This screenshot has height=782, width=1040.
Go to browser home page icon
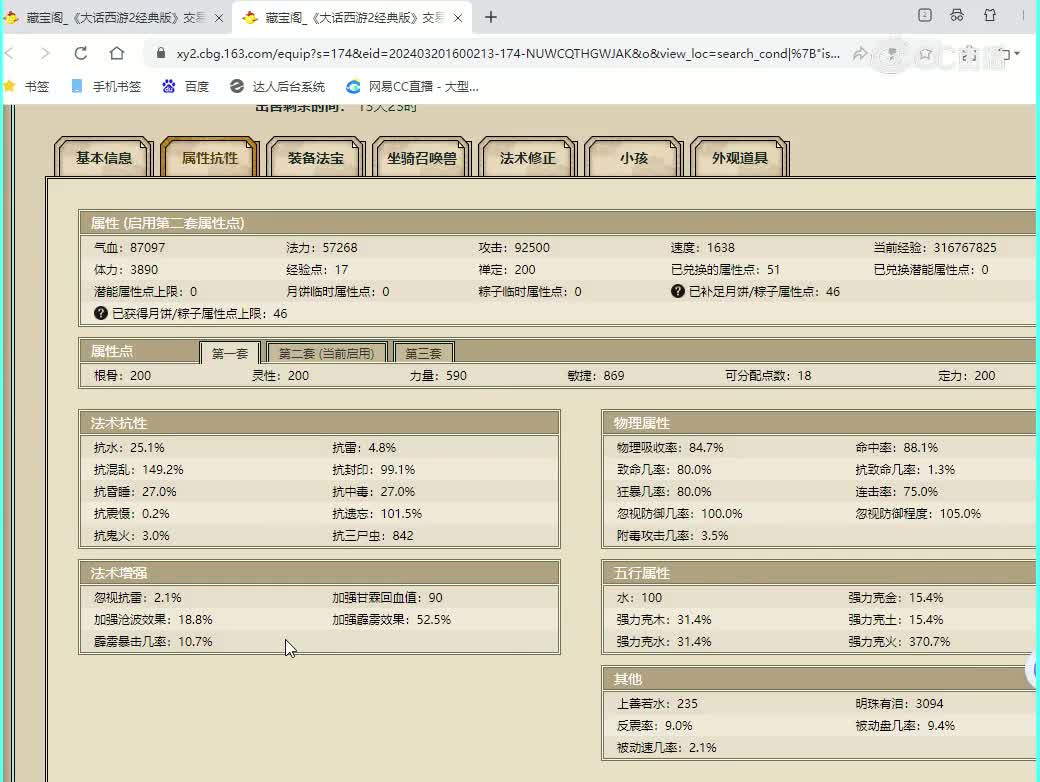coord(117,53)
